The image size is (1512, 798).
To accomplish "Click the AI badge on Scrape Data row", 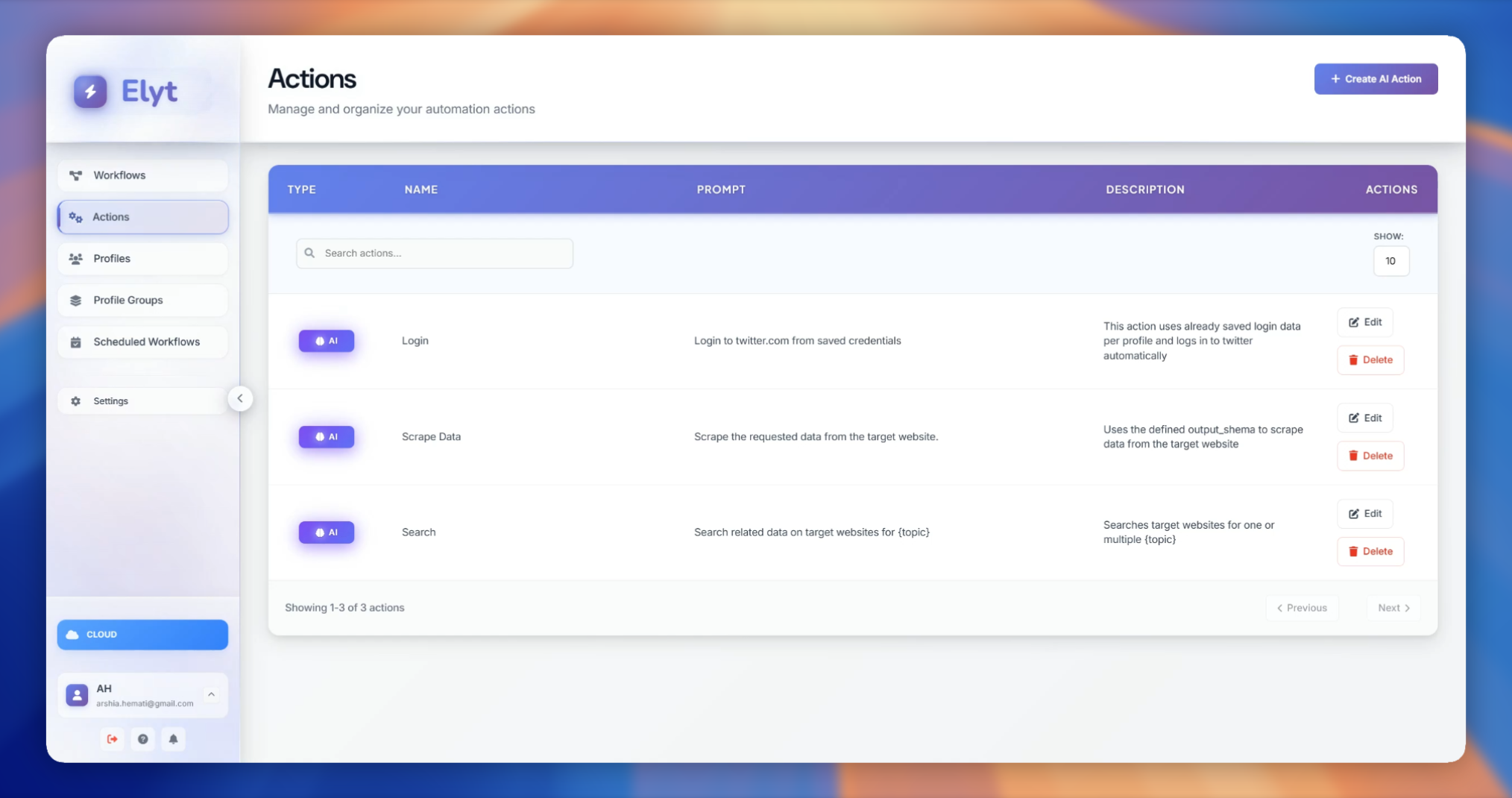I will click(x=327, y=437).
